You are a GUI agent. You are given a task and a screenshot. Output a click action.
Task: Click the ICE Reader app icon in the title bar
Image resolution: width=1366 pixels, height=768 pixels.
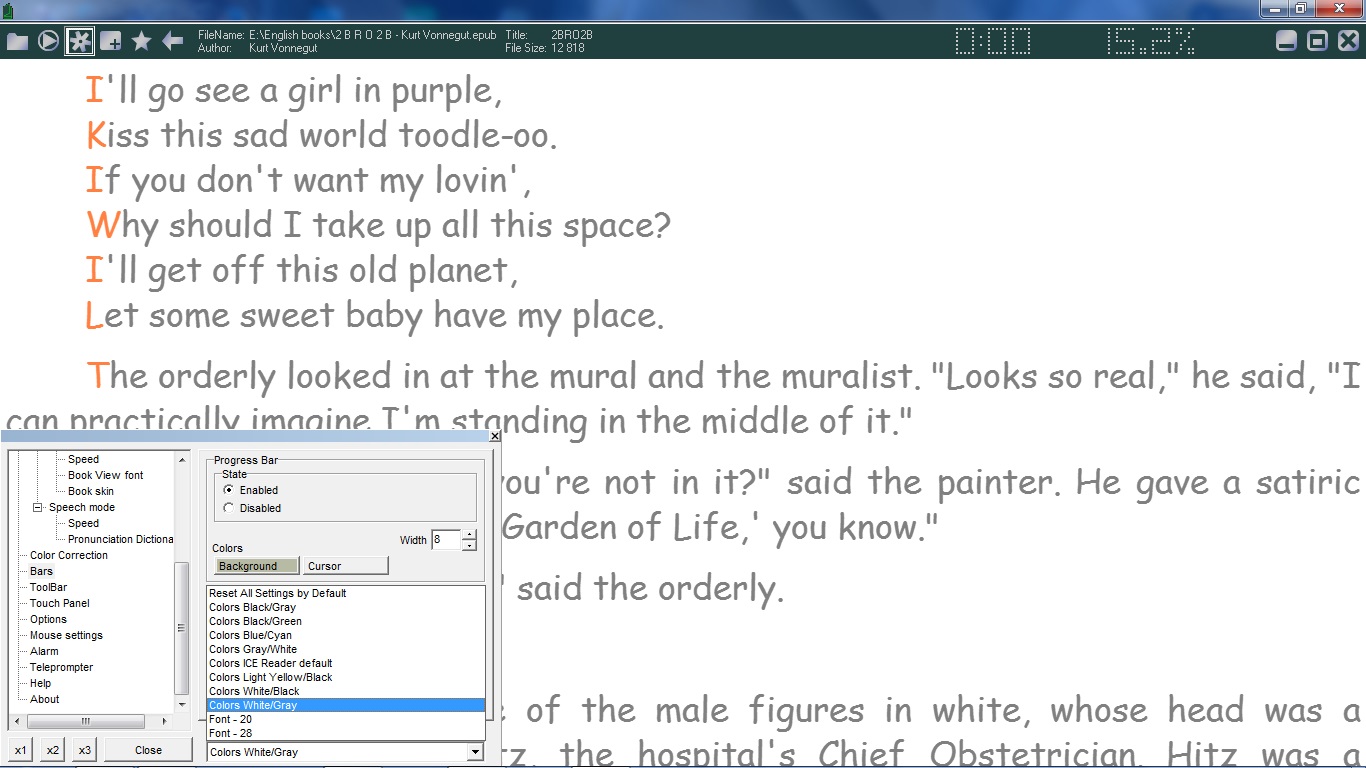(x=9, y=10)
